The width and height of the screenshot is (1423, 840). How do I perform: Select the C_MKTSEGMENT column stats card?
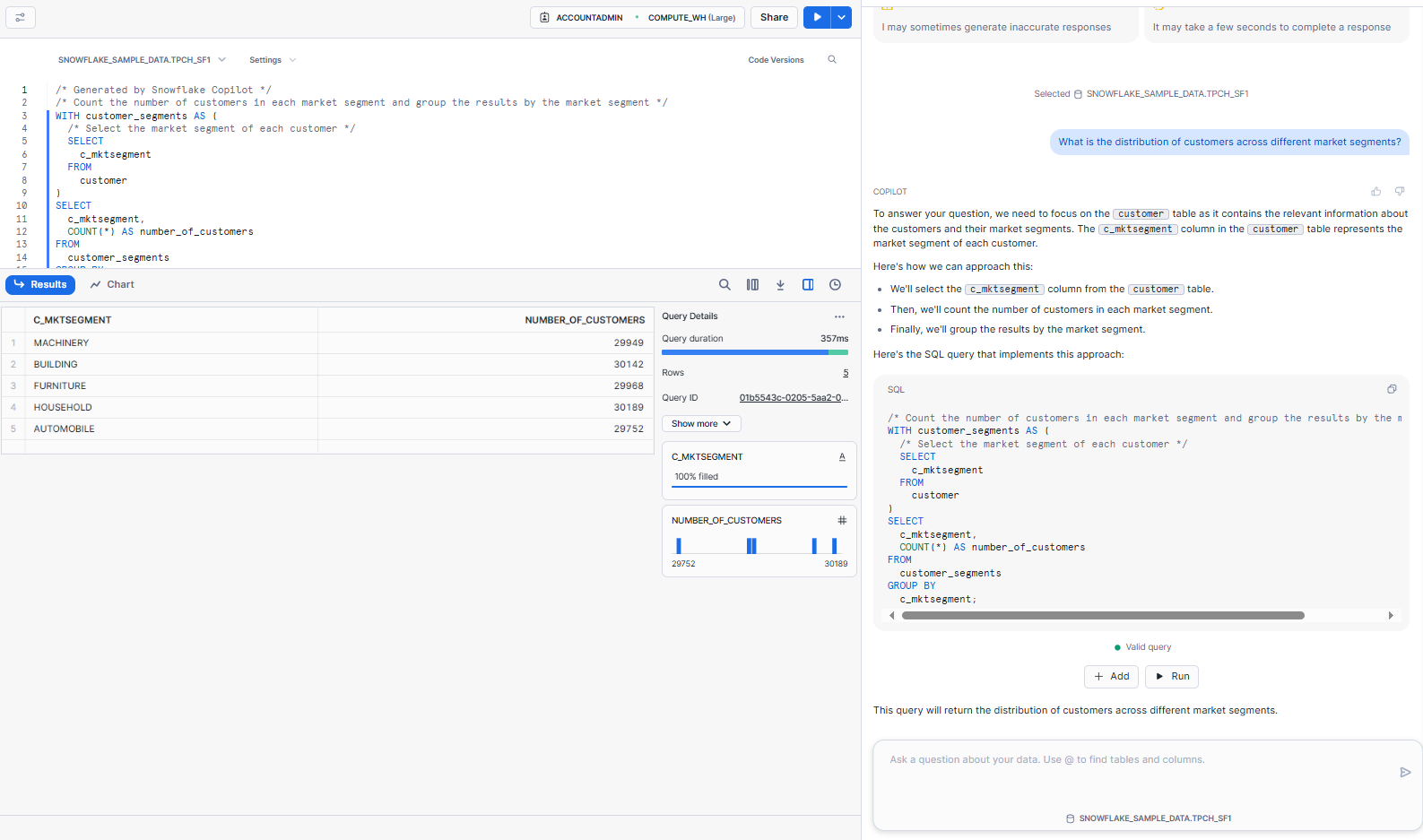[x=759, y=471]
